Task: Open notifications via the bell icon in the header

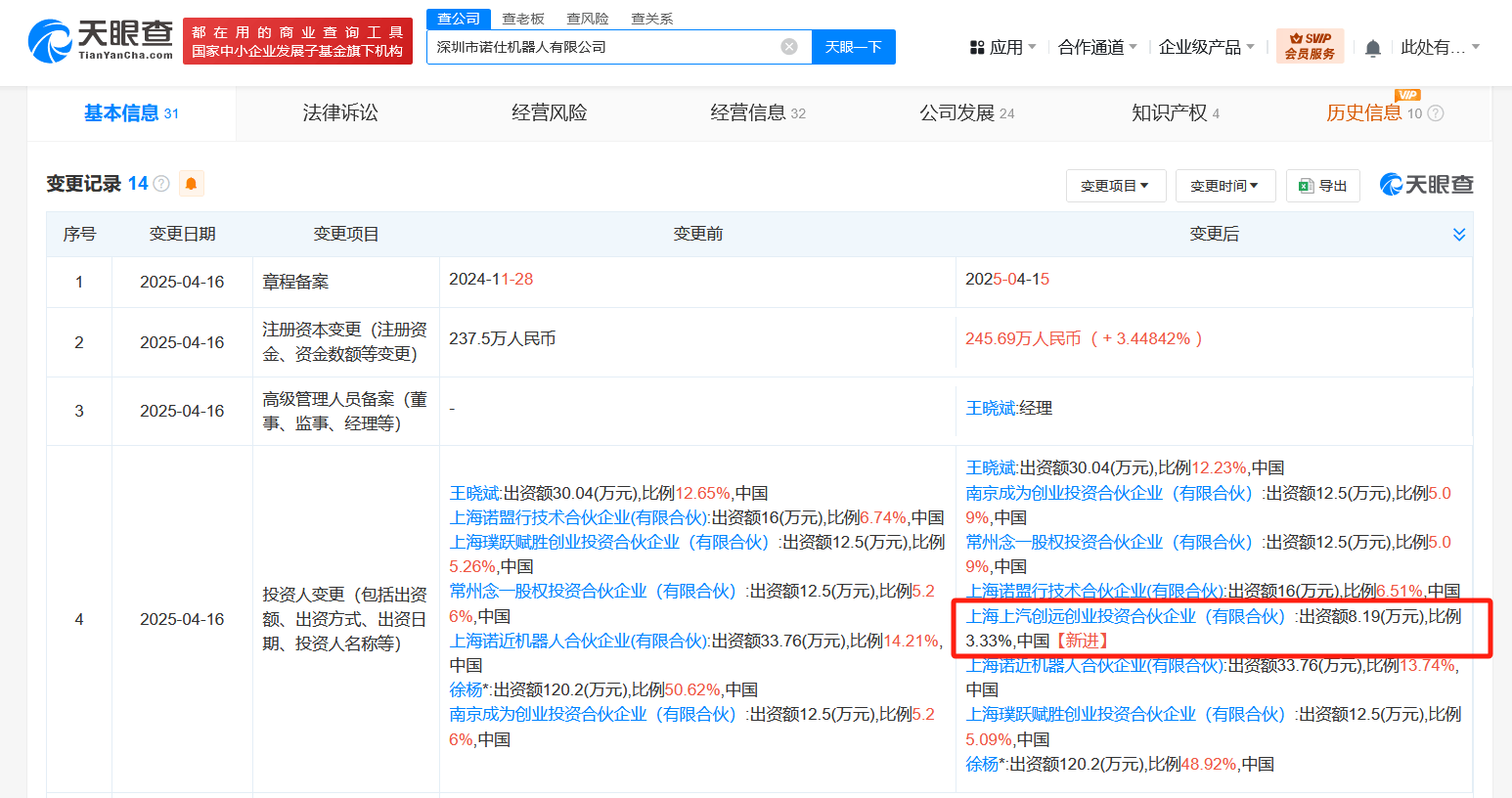Action: click(x=1373, y=48)
